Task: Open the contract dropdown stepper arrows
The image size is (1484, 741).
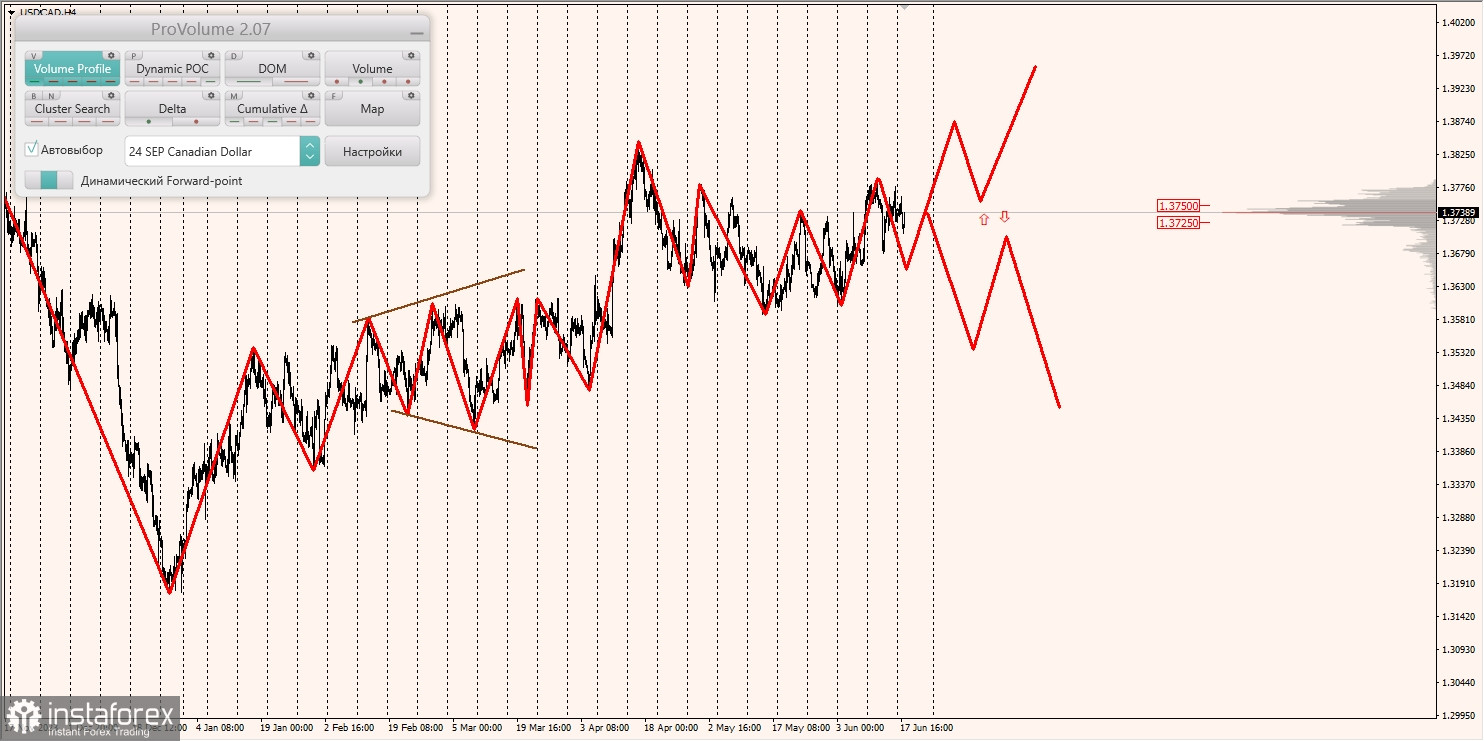Action: pyautogui.click(x=310, y=151)
